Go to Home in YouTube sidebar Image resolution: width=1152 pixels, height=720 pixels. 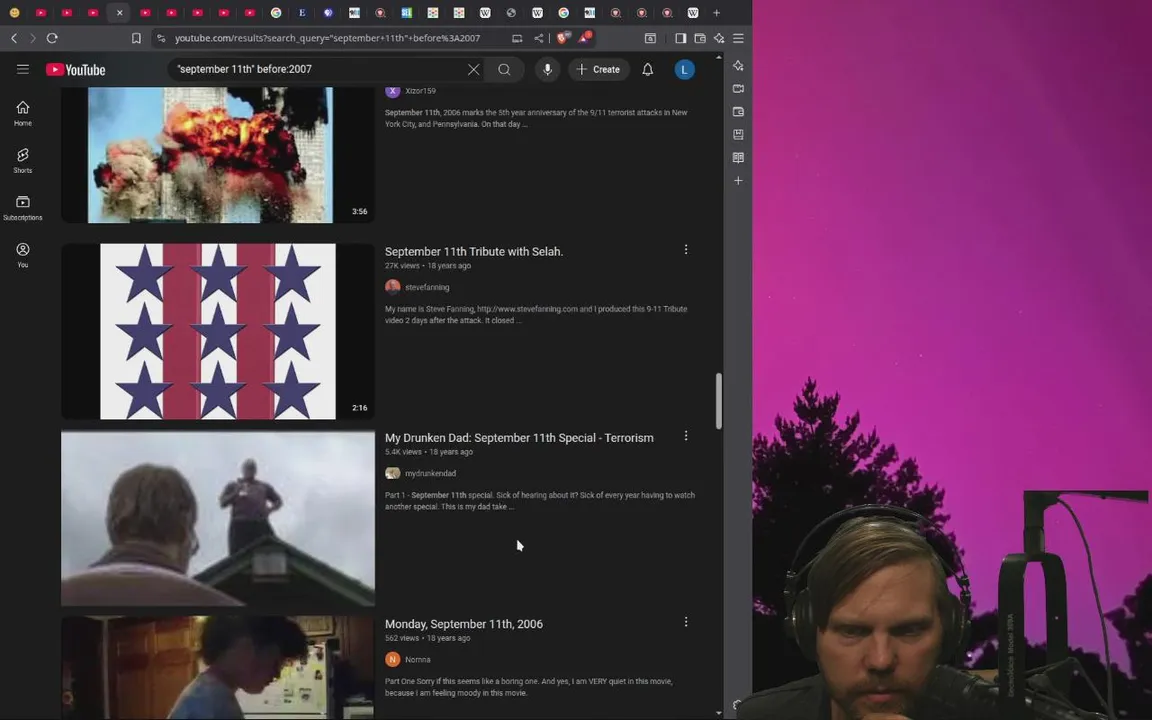(x=23, y=114)
